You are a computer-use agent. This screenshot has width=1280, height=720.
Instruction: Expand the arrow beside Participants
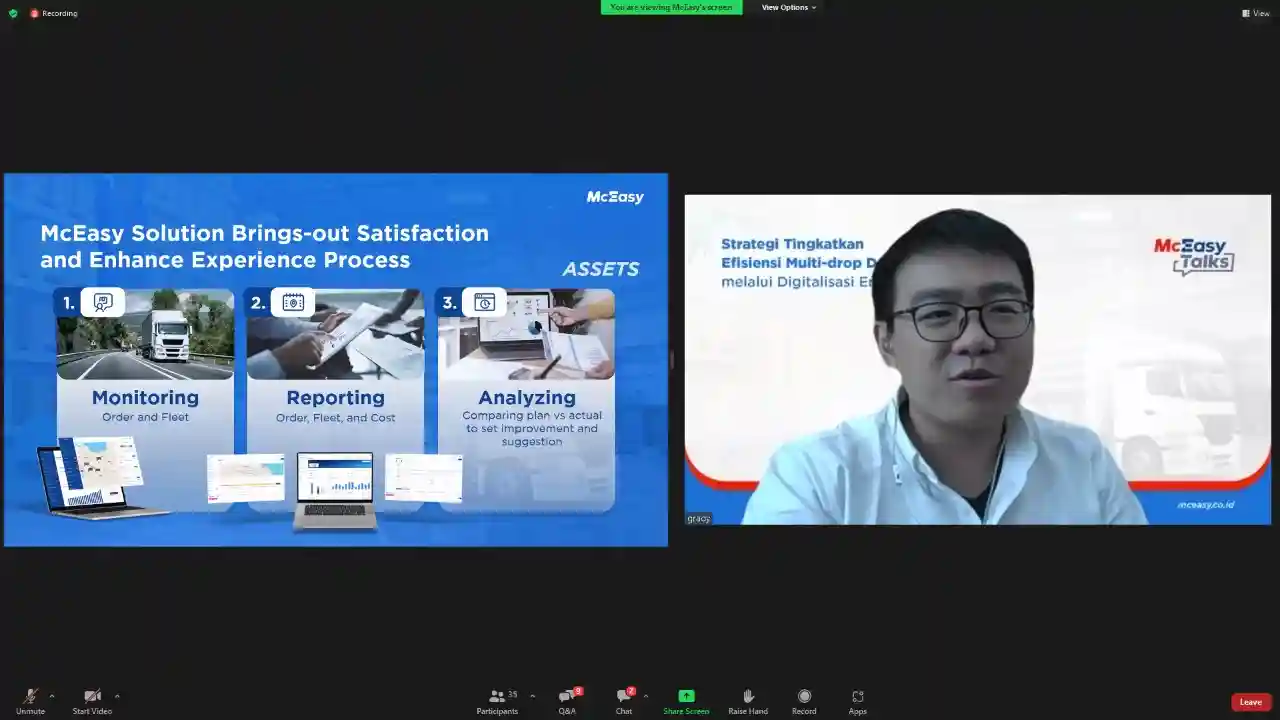pyautogui.click(x=532, y=696)
